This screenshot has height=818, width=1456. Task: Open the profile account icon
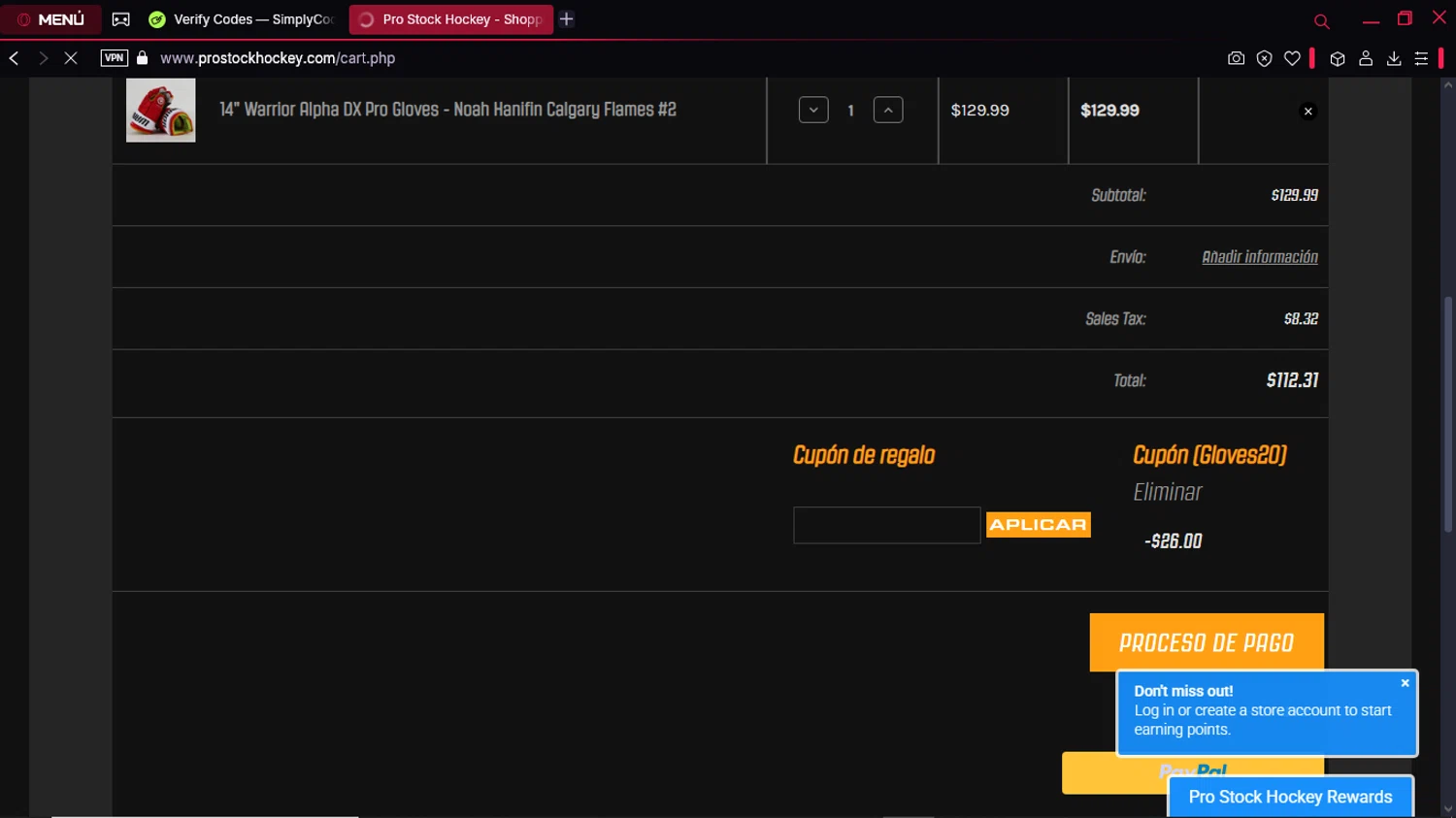[x=1366, y=58]
